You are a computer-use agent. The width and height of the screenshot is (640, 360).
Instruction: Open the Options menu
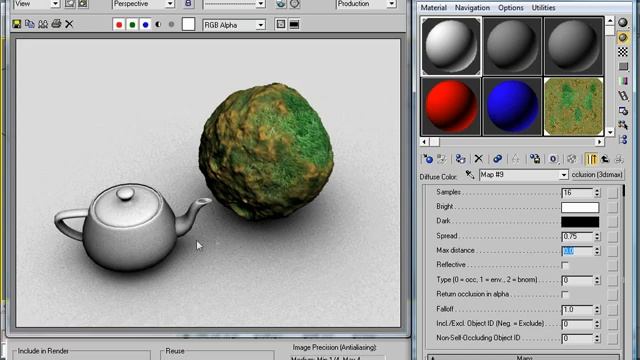tap(511, 8)
